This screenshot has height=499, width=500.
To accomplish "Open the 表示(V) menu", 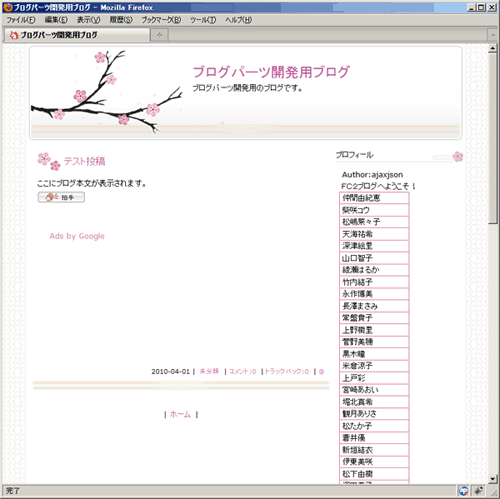I will point(88,20).
